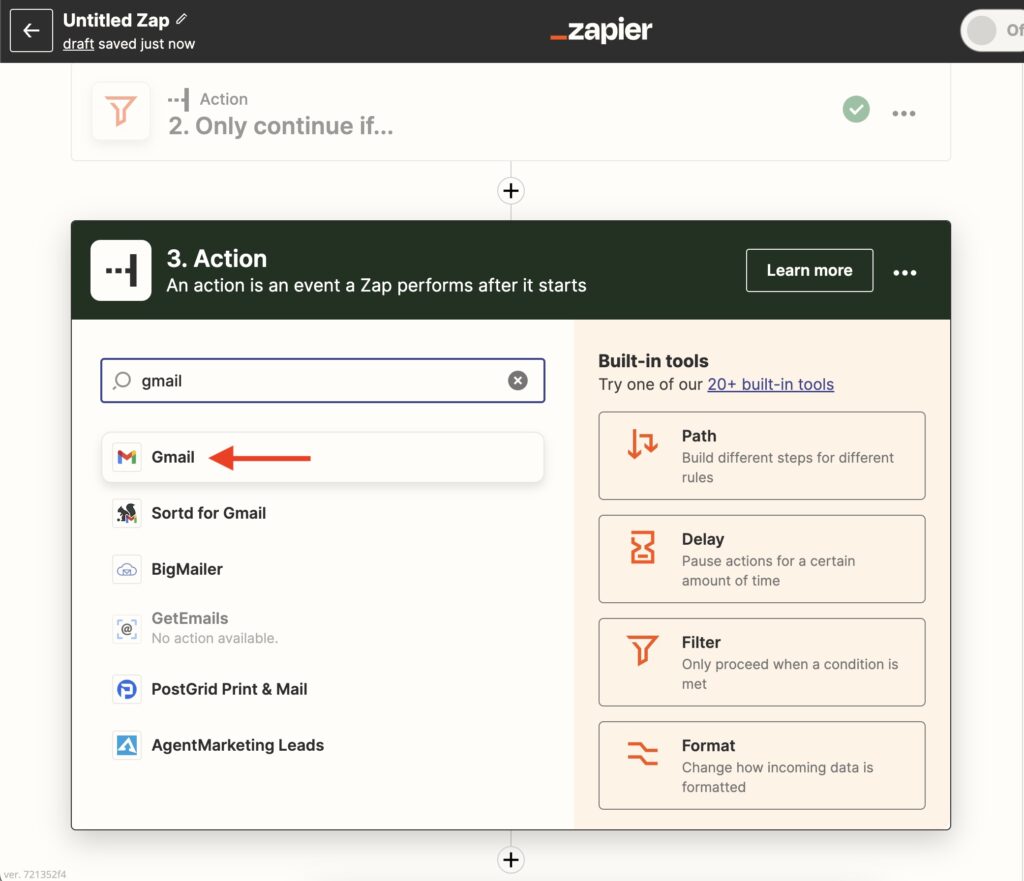The width and height of the screenshot is (1024, 881).
Task: Open the ellipsis menu on step 2
Action: [904, 113]
